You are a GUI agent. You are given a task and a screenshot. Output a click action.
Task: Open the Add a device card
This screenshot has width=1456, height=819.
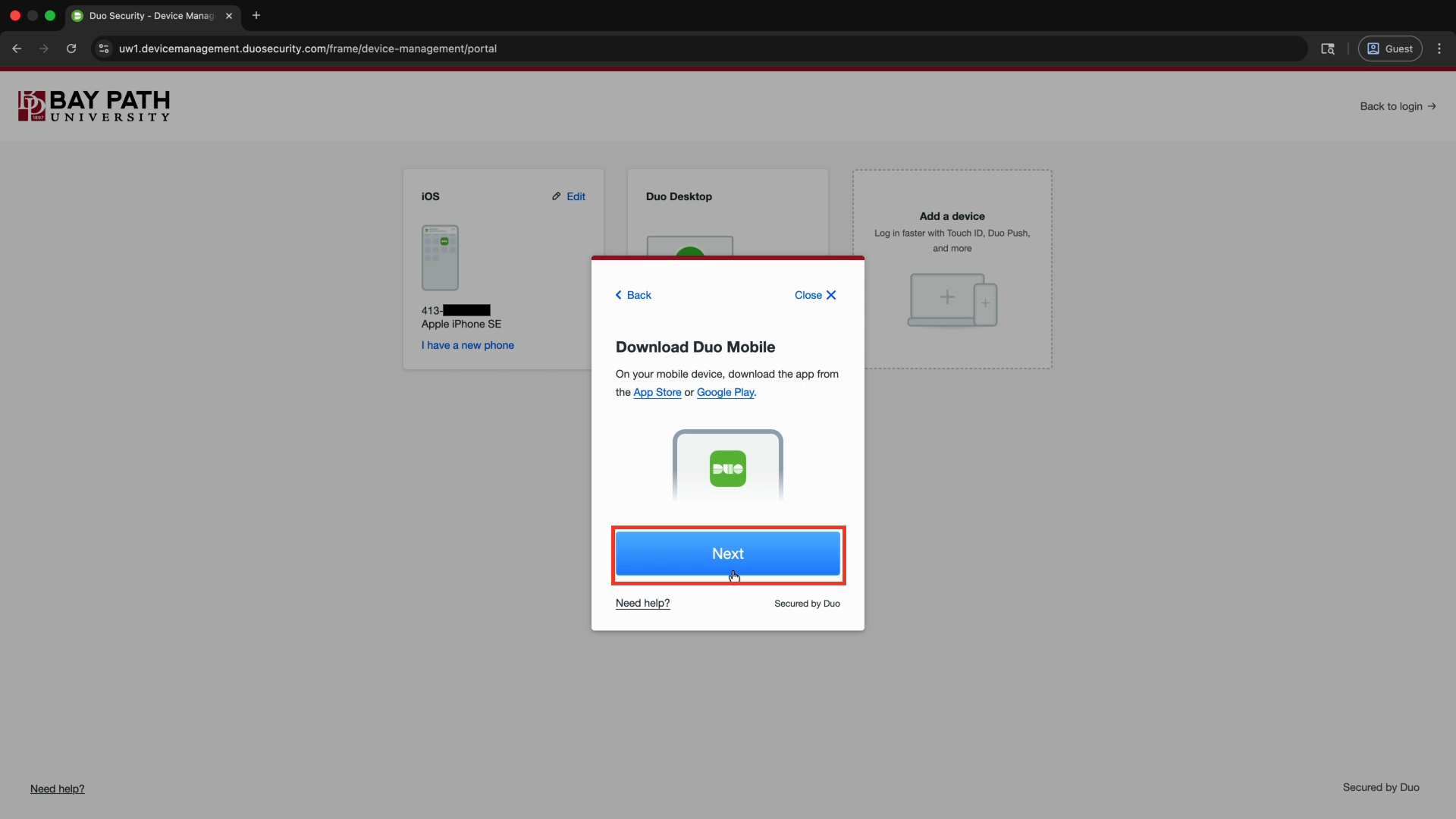pos(952,269)
